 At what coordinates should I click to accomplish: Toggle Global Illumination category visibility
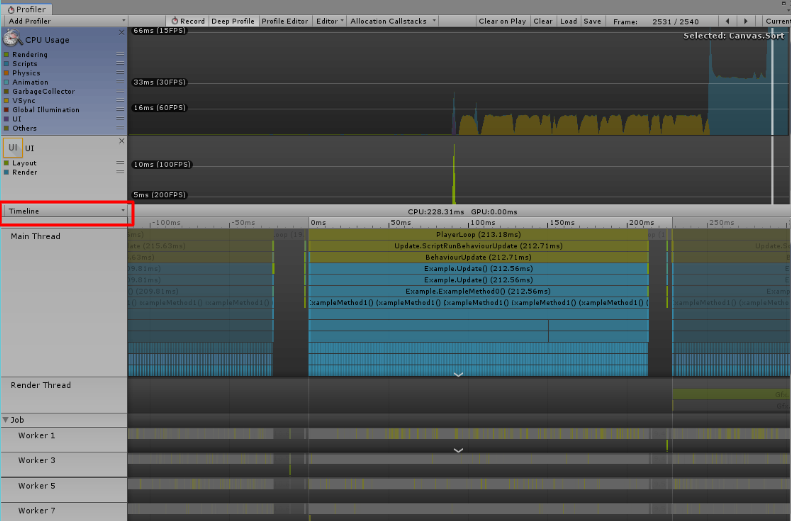(x=7, y=109)
